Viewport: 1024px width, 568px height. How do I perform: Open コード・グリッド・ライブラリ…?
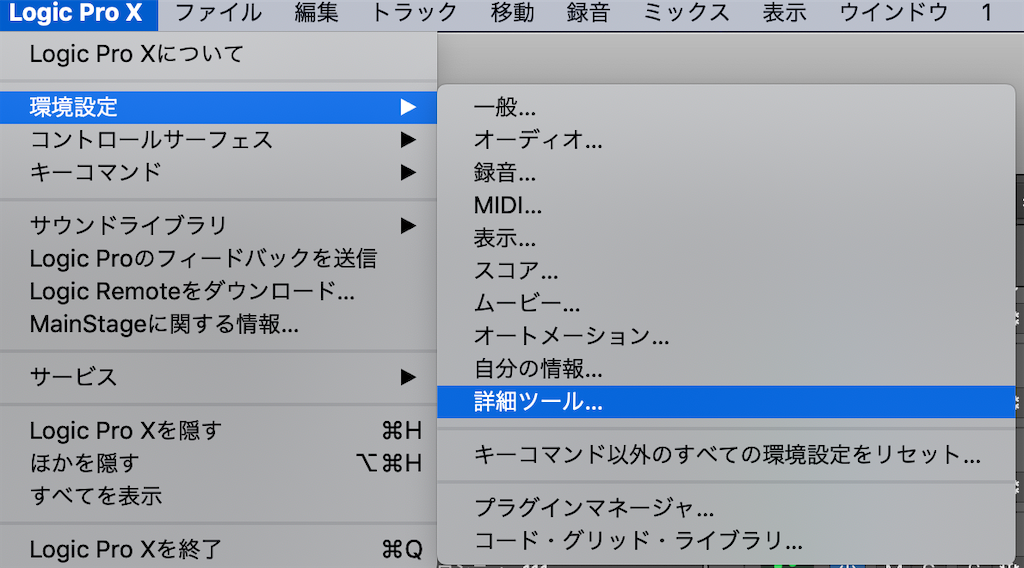pos(726,541)
